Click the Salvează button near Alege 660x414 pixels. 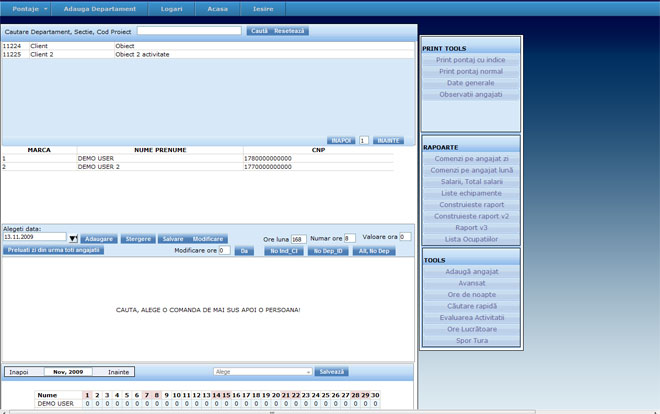[332, 372]
